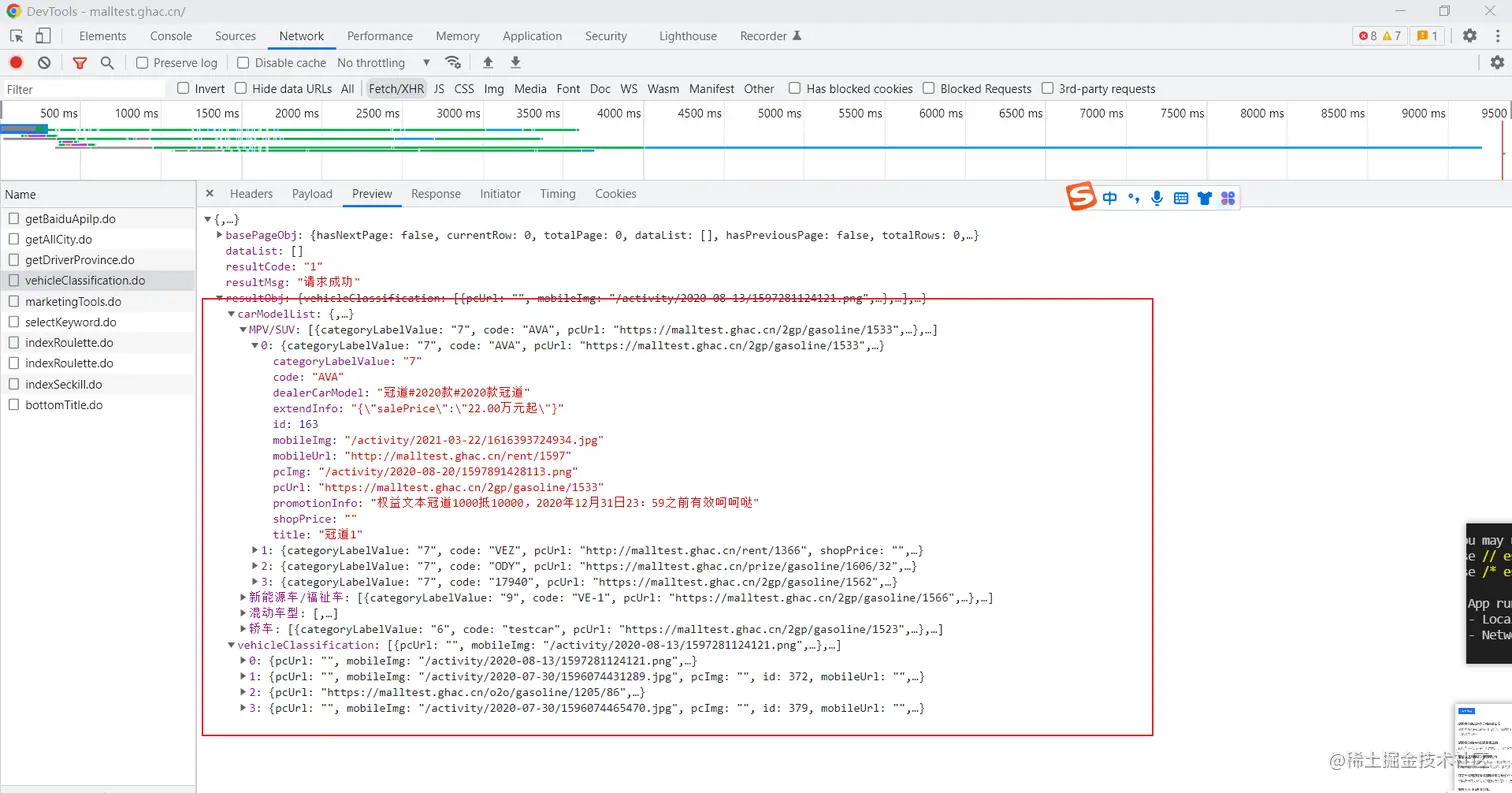Tick Has blocked cookies
This screenshot has height=793, width=1512.
click(x=794, y=88)
